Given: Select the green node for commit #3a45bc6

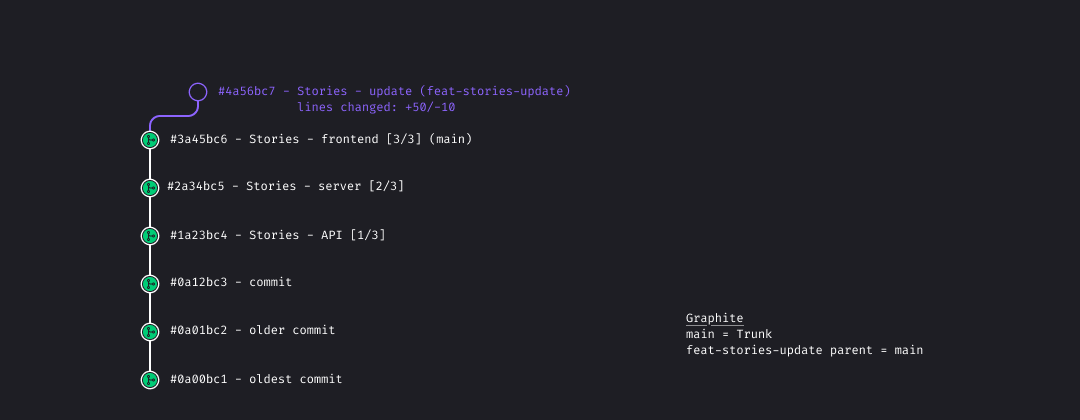Looking at the screenshot, I should point(150,140).
